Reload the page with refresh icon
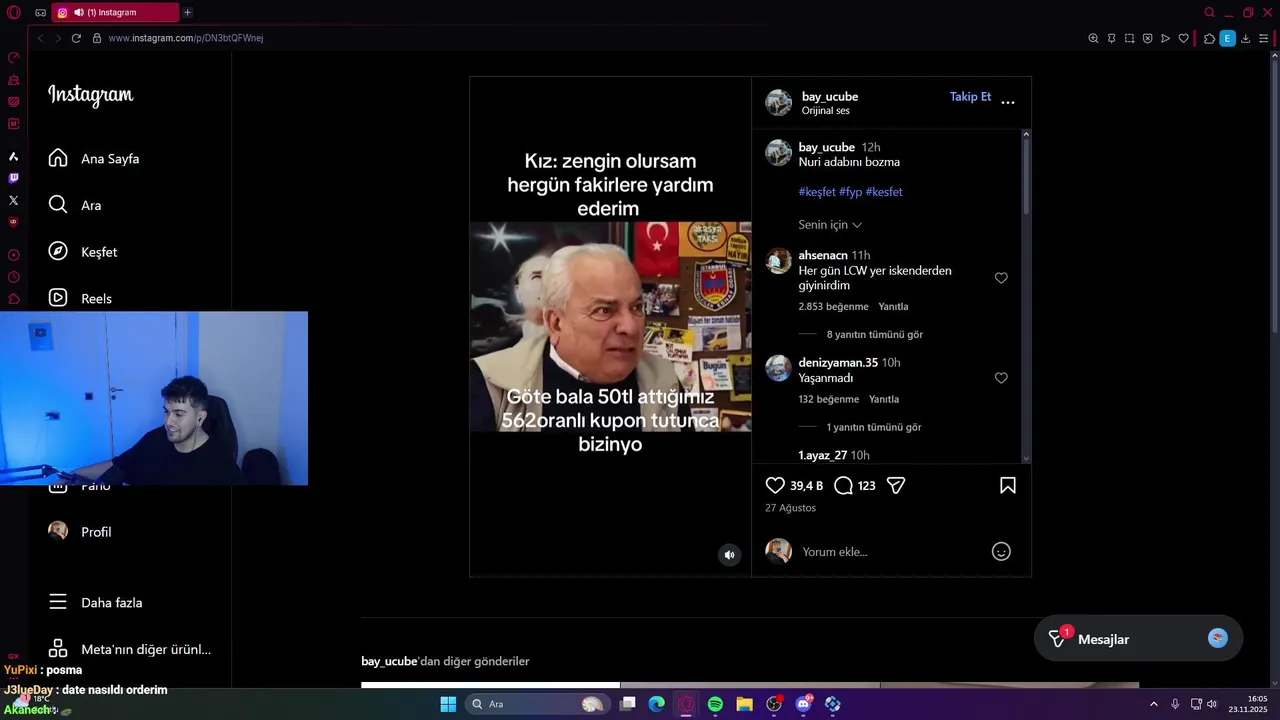Image resolution: width=1280 pixels, height=720 pixels. click(76, 38)
